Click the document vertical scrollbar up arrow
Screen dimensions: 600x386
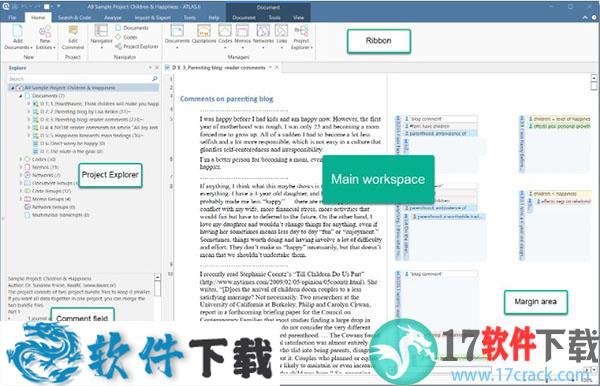[x=594, y=78]
